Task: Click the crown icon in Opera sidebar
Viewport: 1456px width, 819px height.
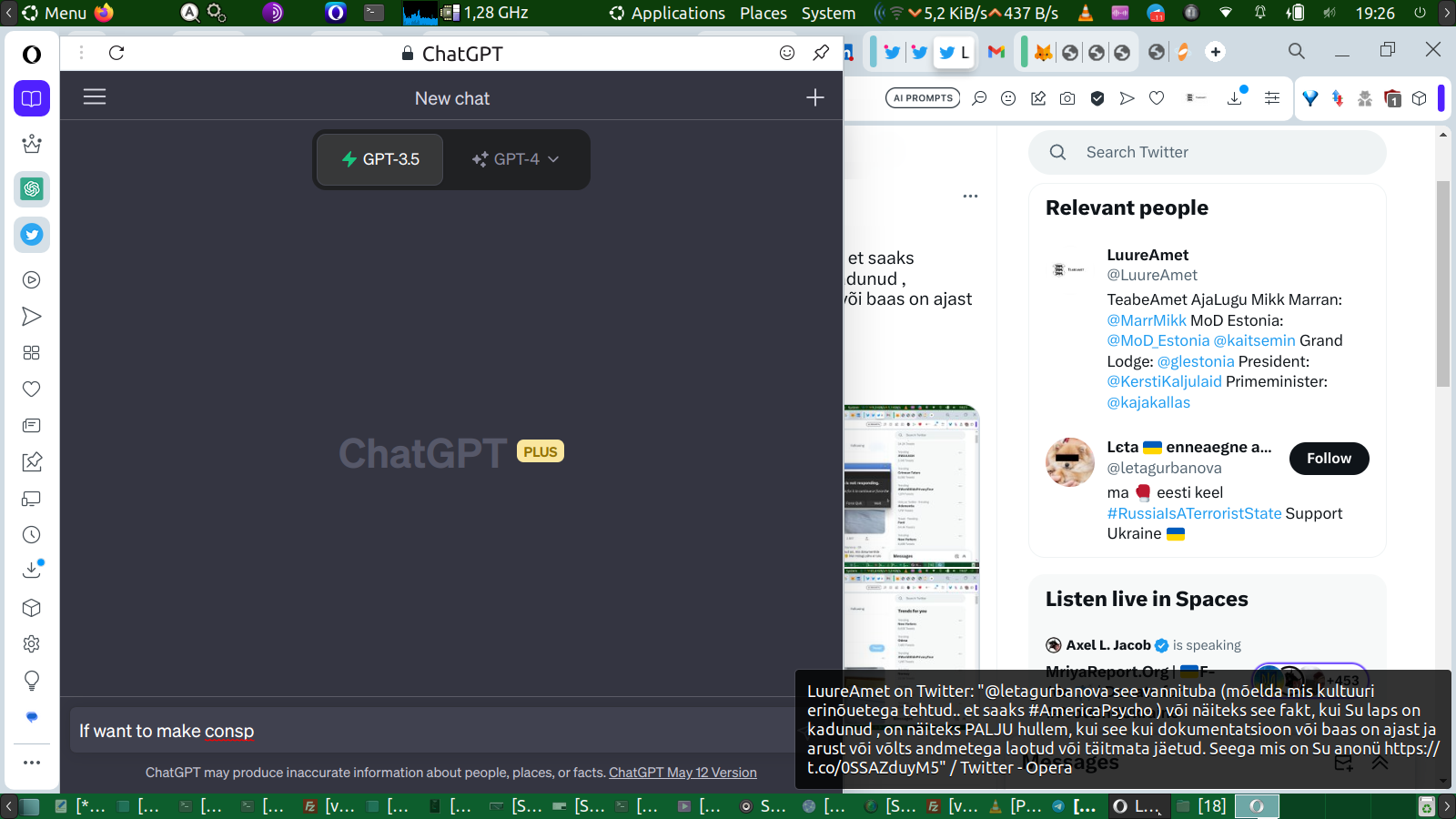Action: [32, 144]
